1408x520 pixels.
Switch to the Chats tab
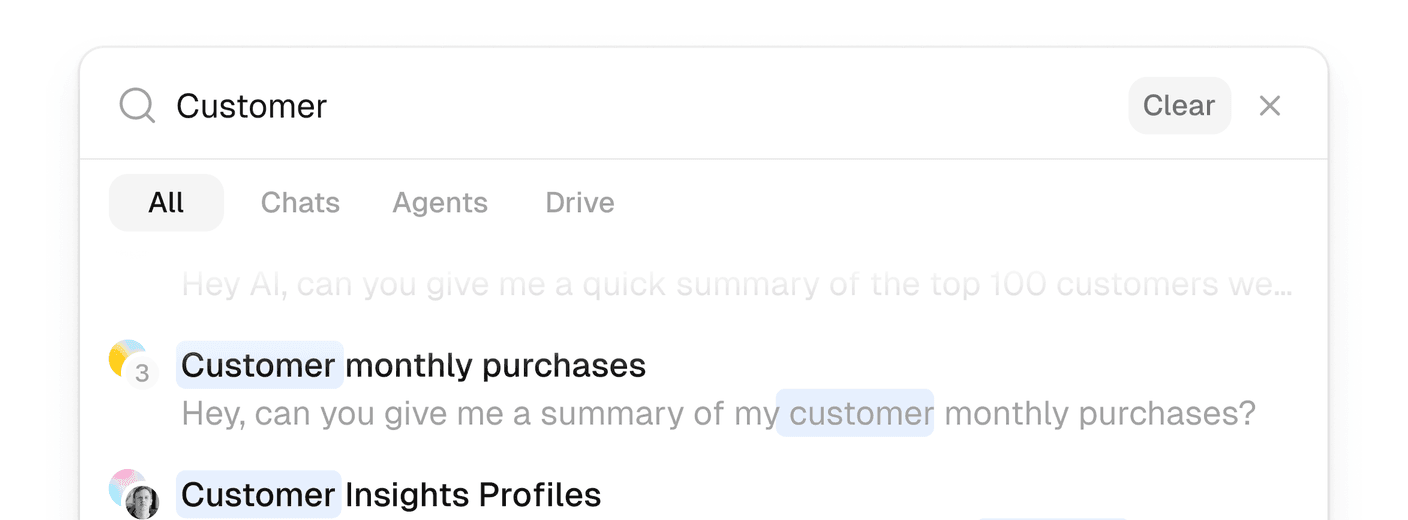(x=300, y=203)
